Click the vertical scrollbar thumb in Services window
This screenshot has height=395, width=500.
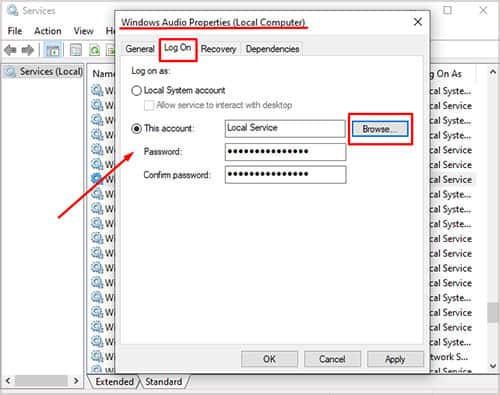[x=492, y=312]
